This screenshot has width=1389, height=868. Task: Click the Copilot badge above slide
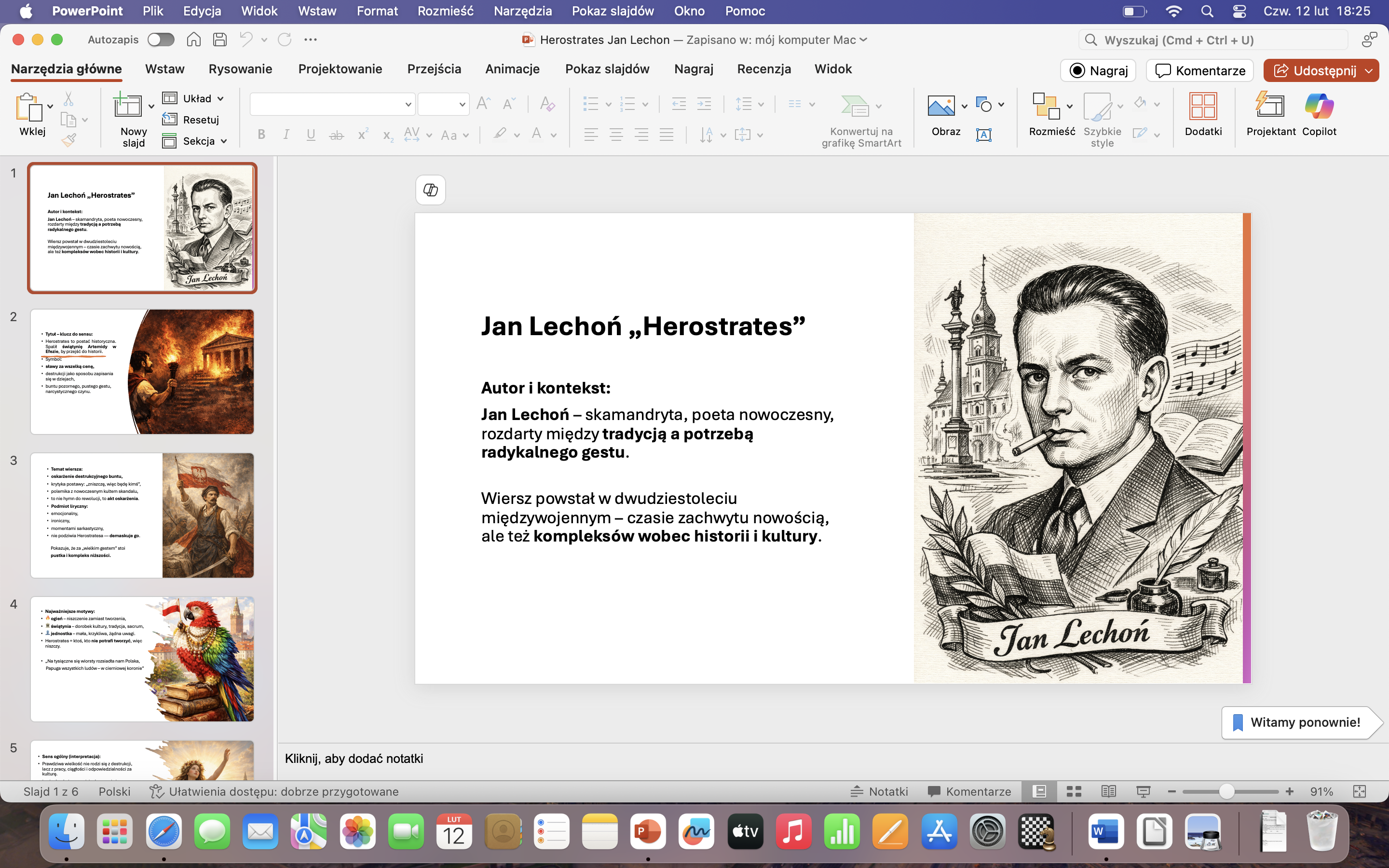pyautogui.click(x=431, y=190)
